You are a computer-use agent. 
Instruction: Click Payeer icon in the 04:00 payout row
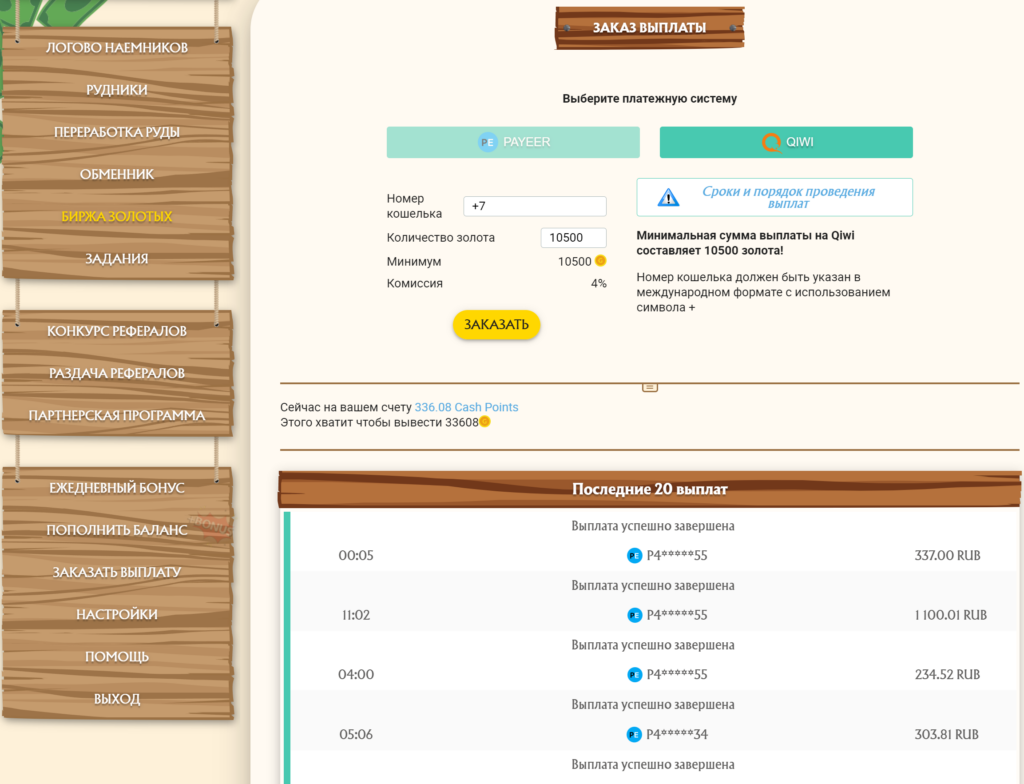click(x=634, y=674)
